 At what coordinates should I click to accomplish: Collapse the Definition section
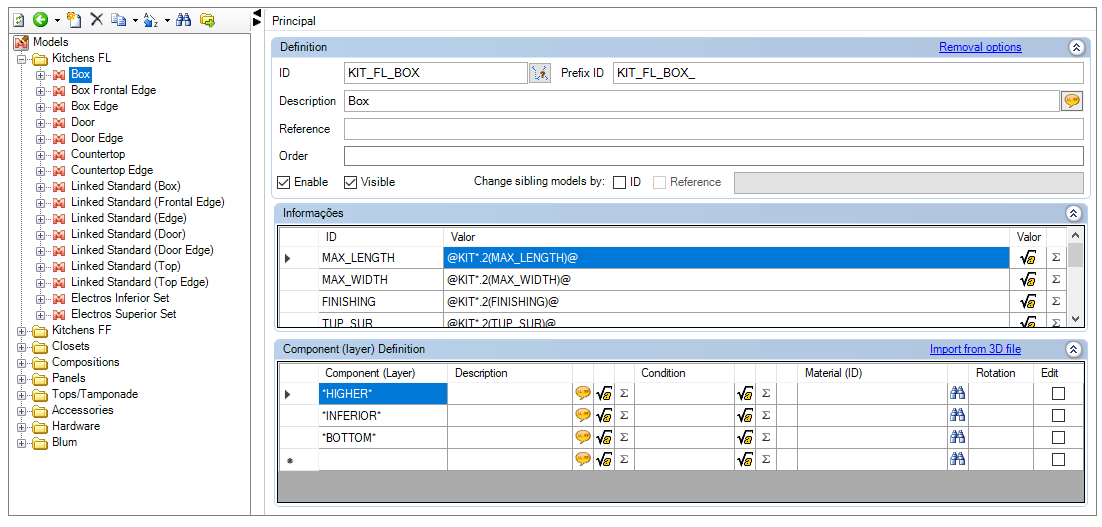pos(1075,47)
